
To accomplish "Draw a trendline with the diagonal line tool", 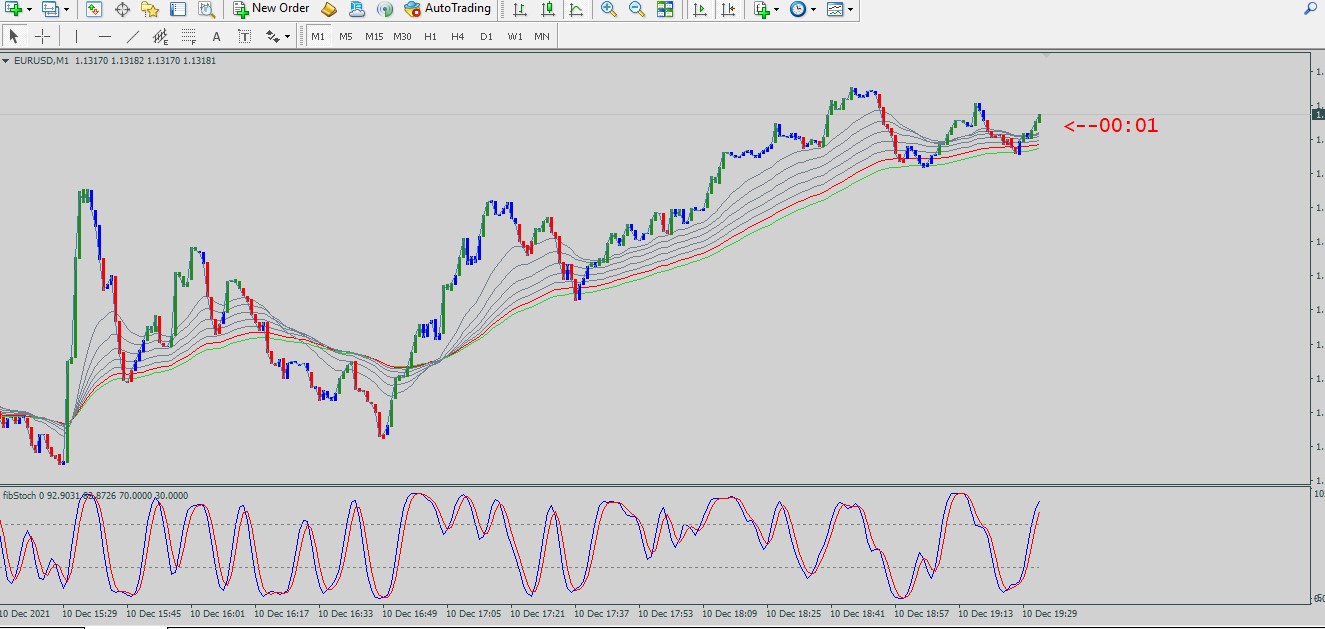I will 133,37.
